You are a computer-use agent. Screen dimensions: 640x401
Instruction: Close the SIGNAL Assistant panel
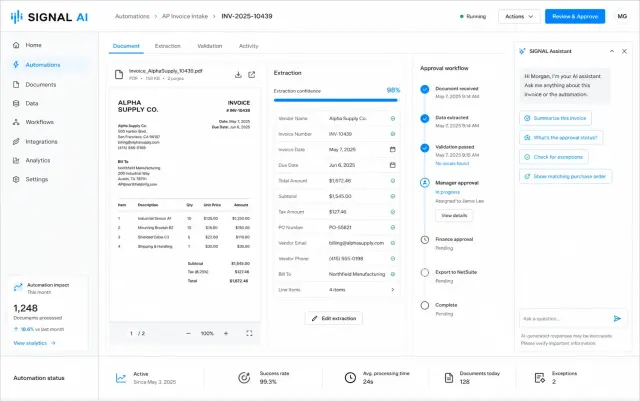click(x=624, y=51)
